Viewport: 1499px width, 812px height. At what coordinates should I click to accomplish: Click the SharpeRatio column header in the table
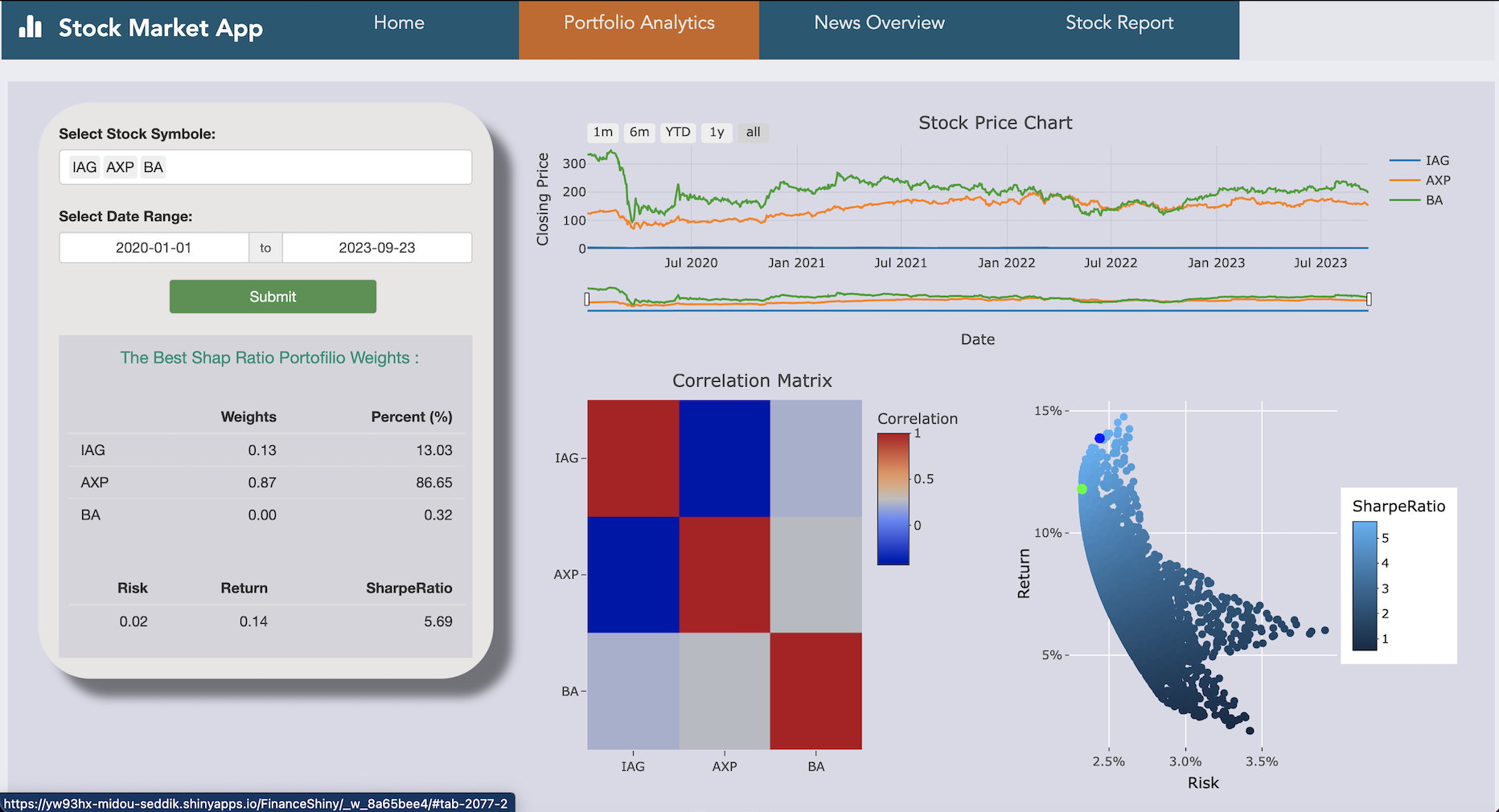point(409,588)
